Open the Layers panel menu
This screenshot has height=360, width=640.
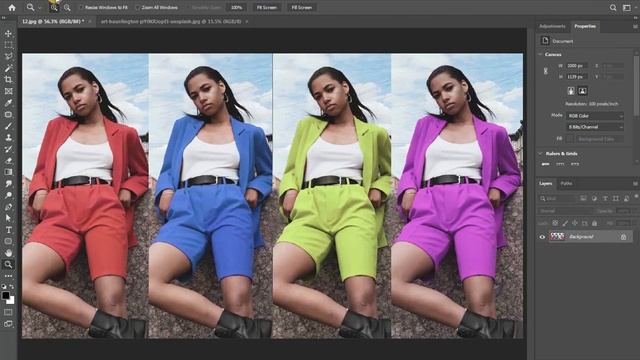635,183
